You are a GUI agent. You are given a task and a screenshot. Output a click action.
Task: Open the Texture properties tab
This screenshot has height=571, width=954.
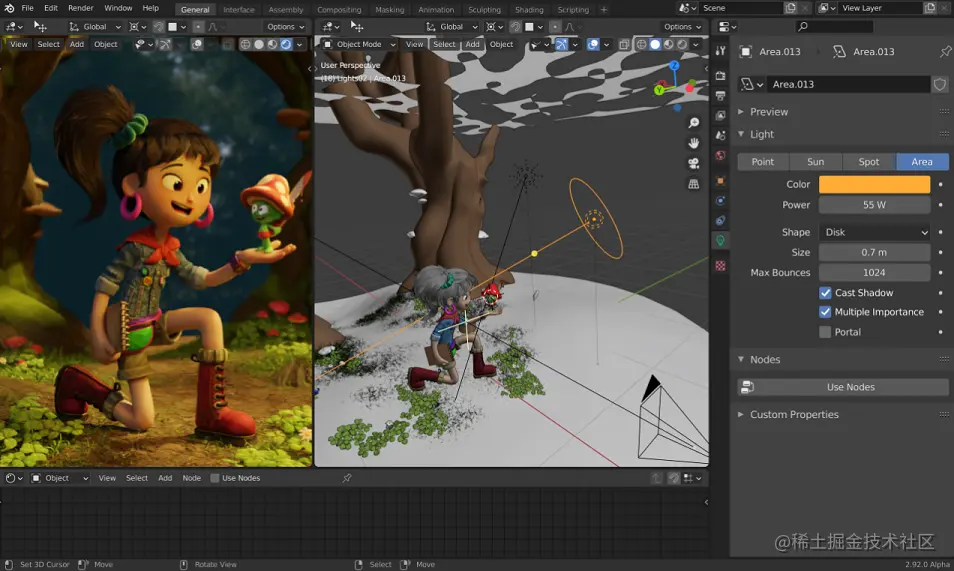coord(720,266)
